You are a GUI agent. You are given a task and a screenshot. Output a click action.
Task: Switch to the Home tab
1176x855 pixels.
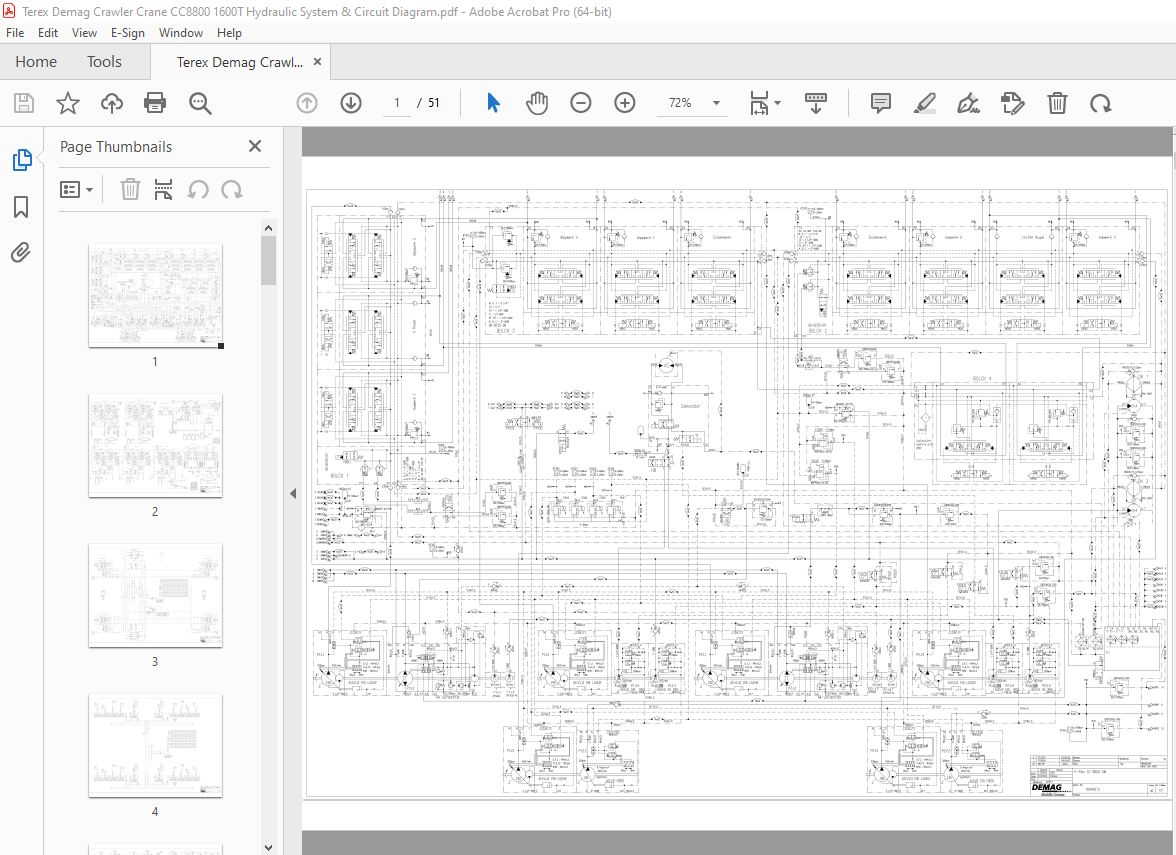click(x=36, y=62)
